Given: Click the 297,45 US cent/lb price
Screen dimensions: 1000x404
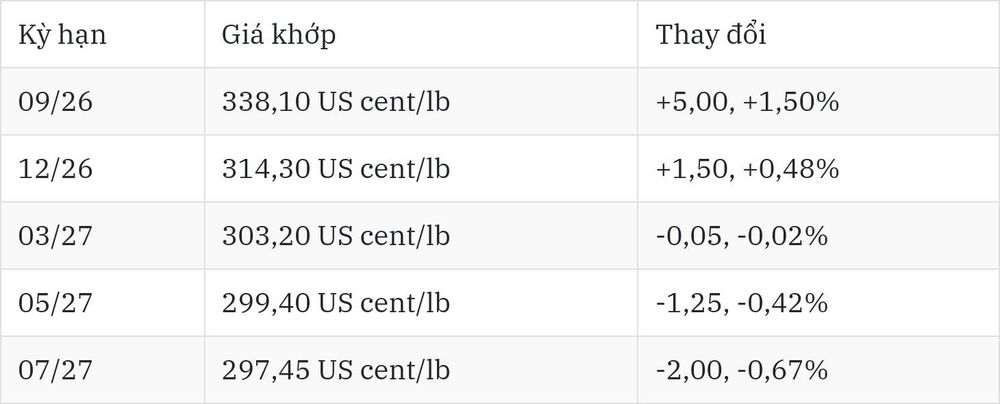Looking at the screenshot, I should [x=336, y=370].
